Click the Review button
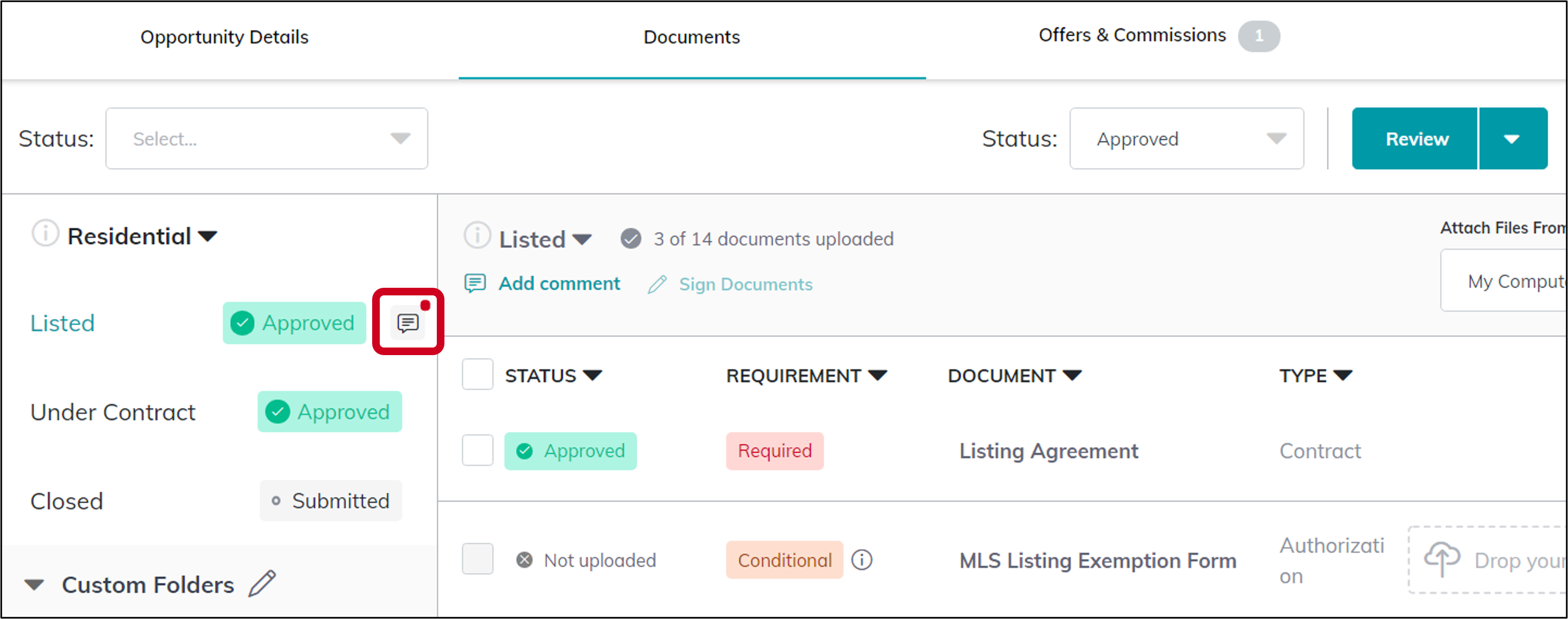Screen dimensions: 1568x619 pyautogui.click(x=1415, y=138)
